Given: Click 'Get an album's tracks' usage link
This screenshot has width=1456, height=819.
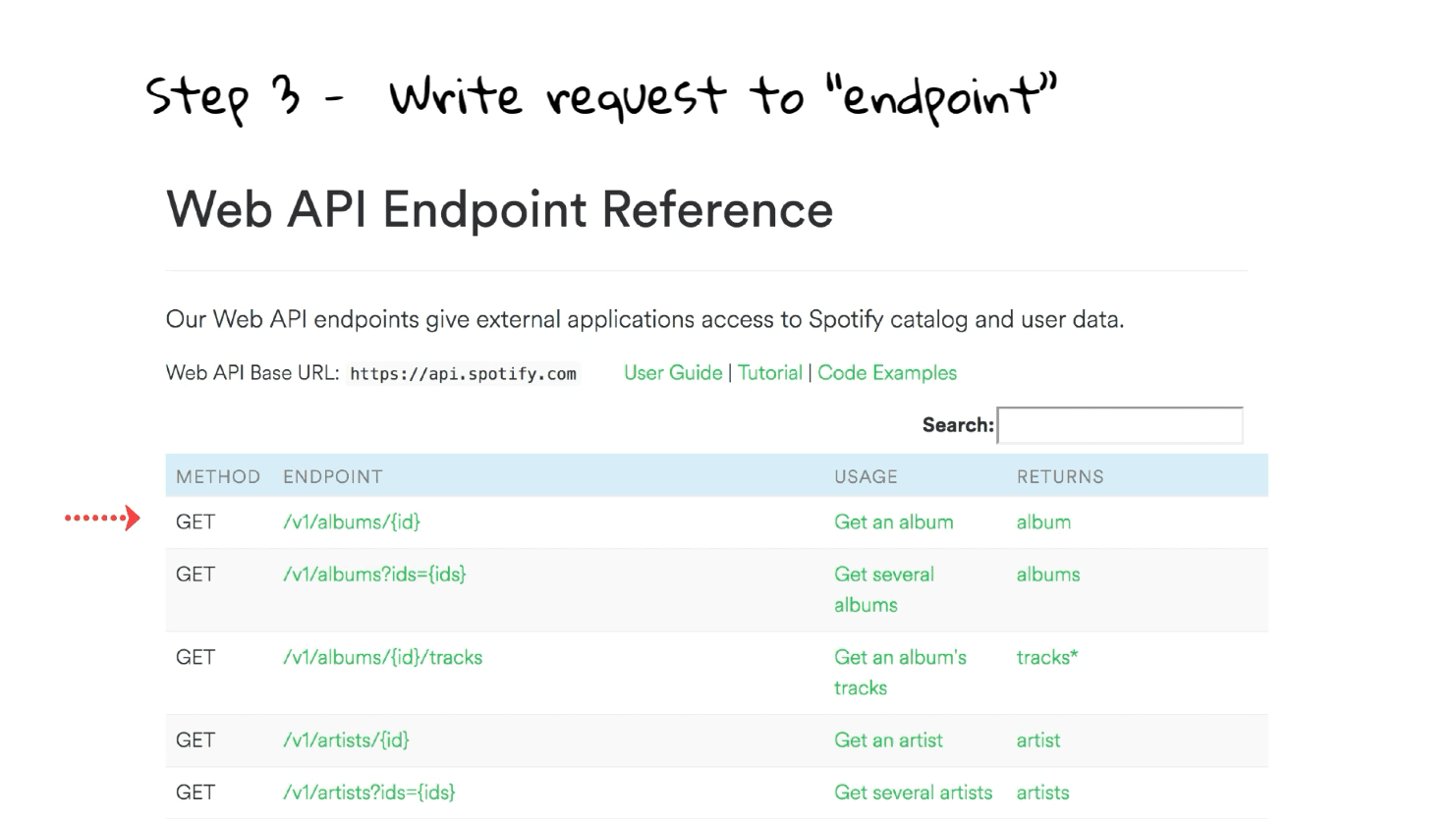Looking at the screenshot, I should coord(899,672).
